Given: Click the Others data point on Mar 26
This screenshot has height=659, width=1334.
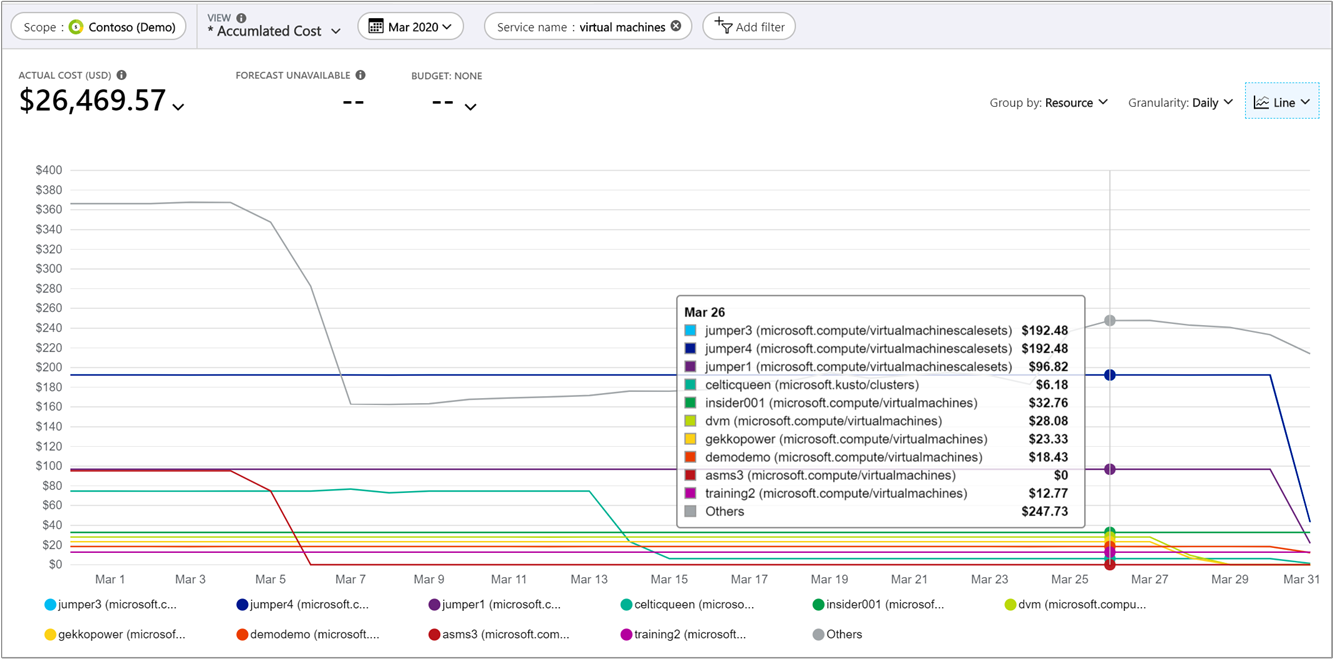Looking at the screenshot, I should click(1109, 321).
